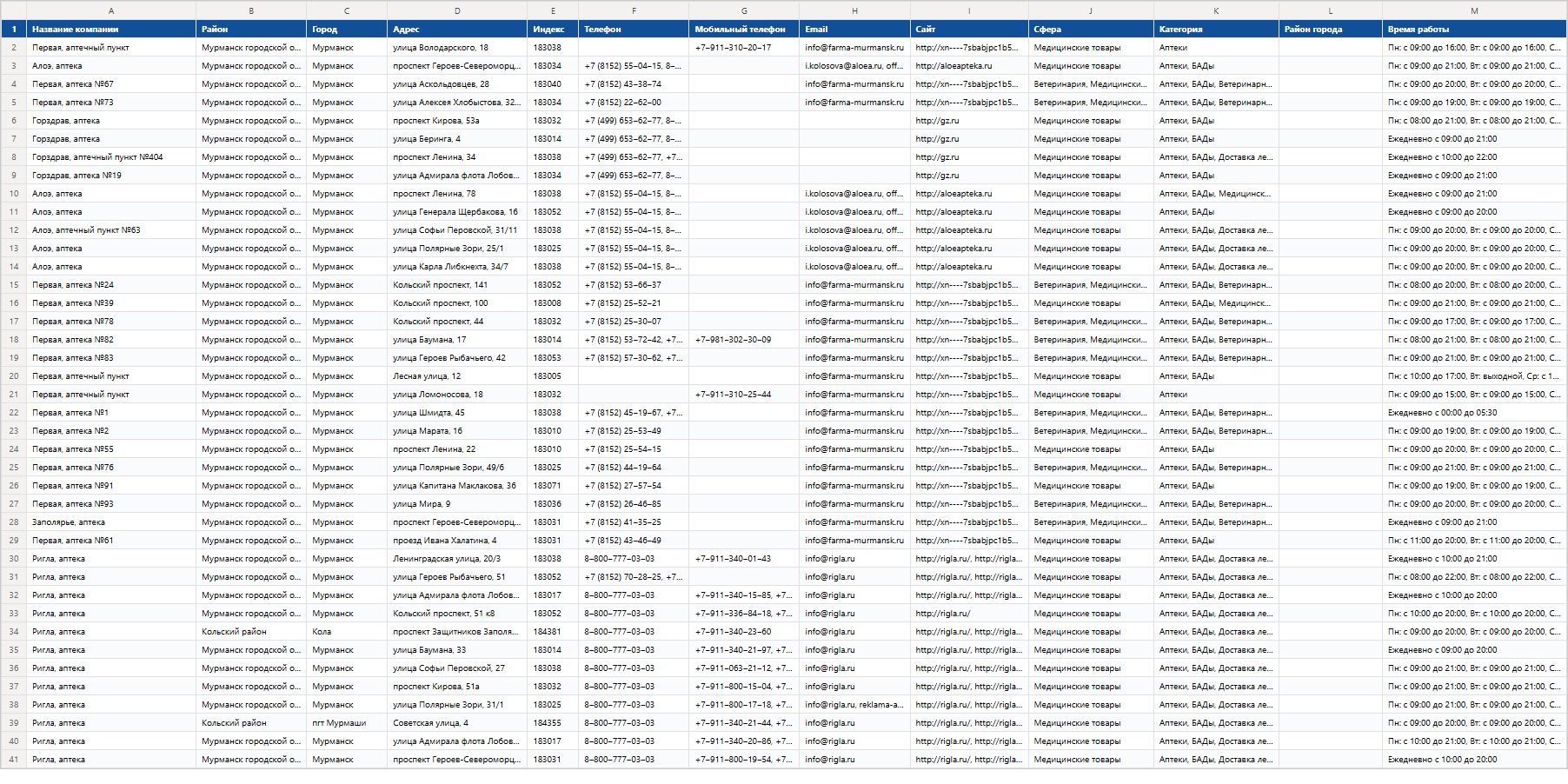Image resolution: width=1568 pixels, height=784 pixels.
Task: Select the cell 'Гордздрав, аптечный пункт №404'
Action: (x=111, y=157)
